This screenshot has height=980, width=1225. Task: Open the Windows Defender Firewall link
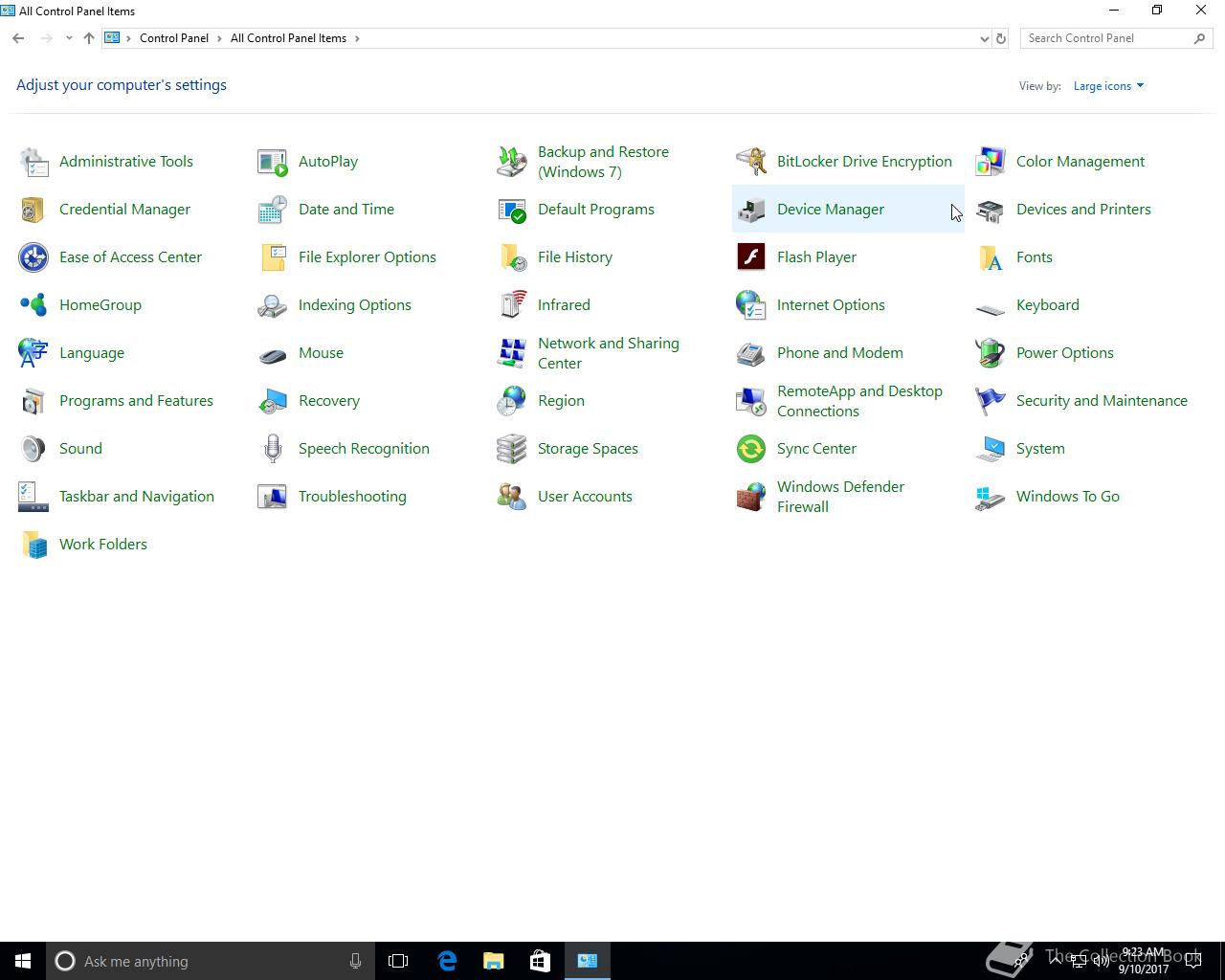[x=840, y=497]
